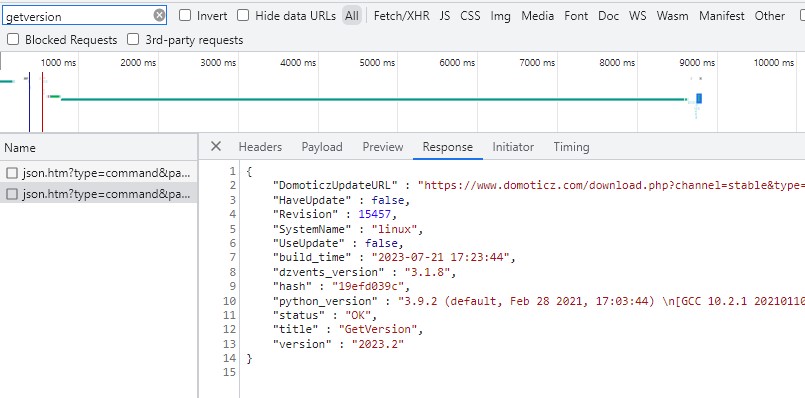Click line number 10 in response gutter

[229, 301]
